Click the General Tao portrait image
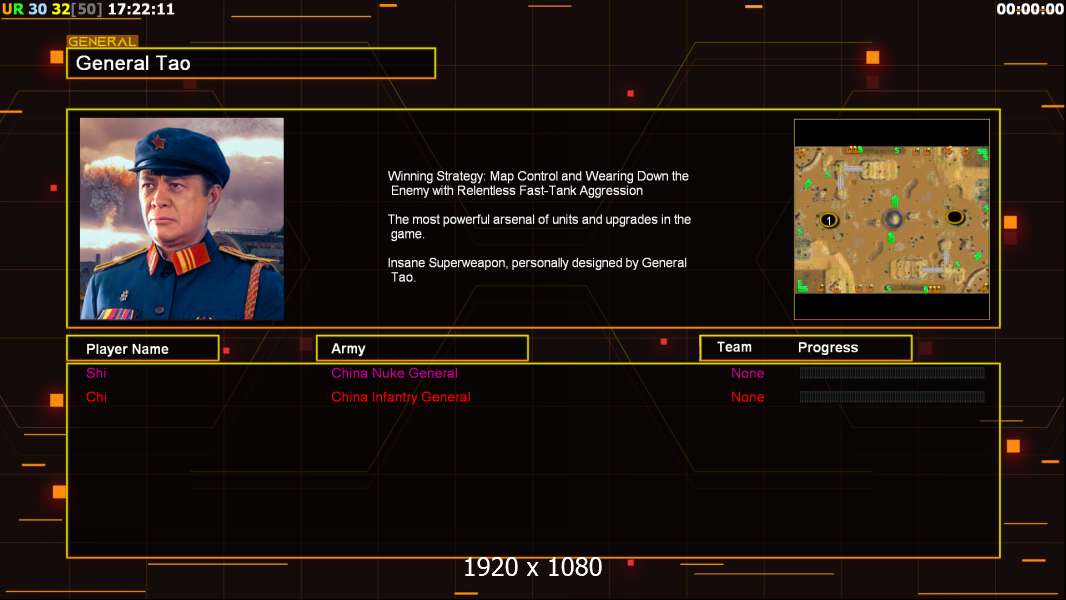The image size is (1066, 600). 182,219
